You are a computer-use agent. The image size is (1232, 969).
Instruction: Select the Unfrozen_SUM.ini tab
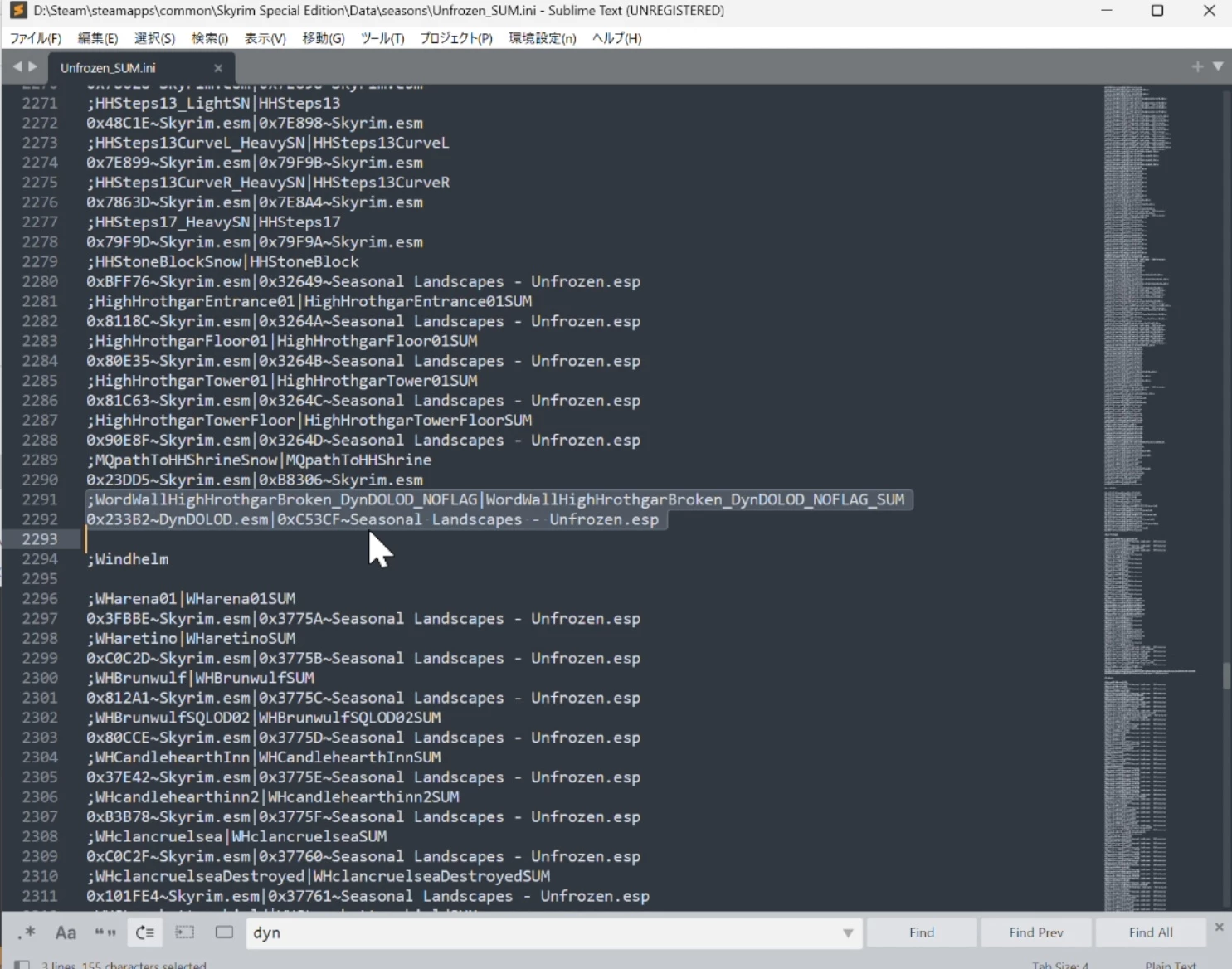click(142, 68)
